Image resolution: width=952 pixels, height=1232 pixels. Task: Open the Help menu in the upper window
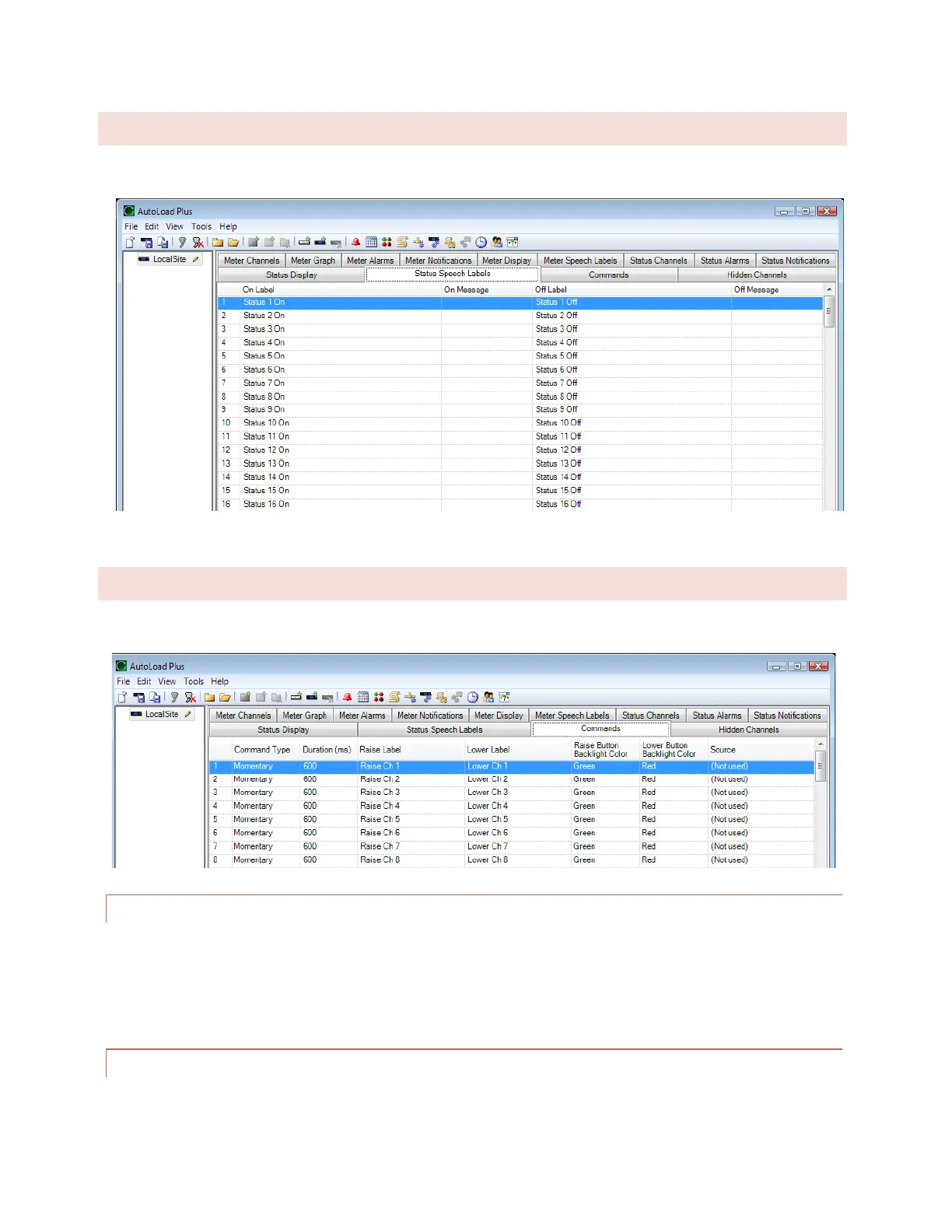point(228,227)
